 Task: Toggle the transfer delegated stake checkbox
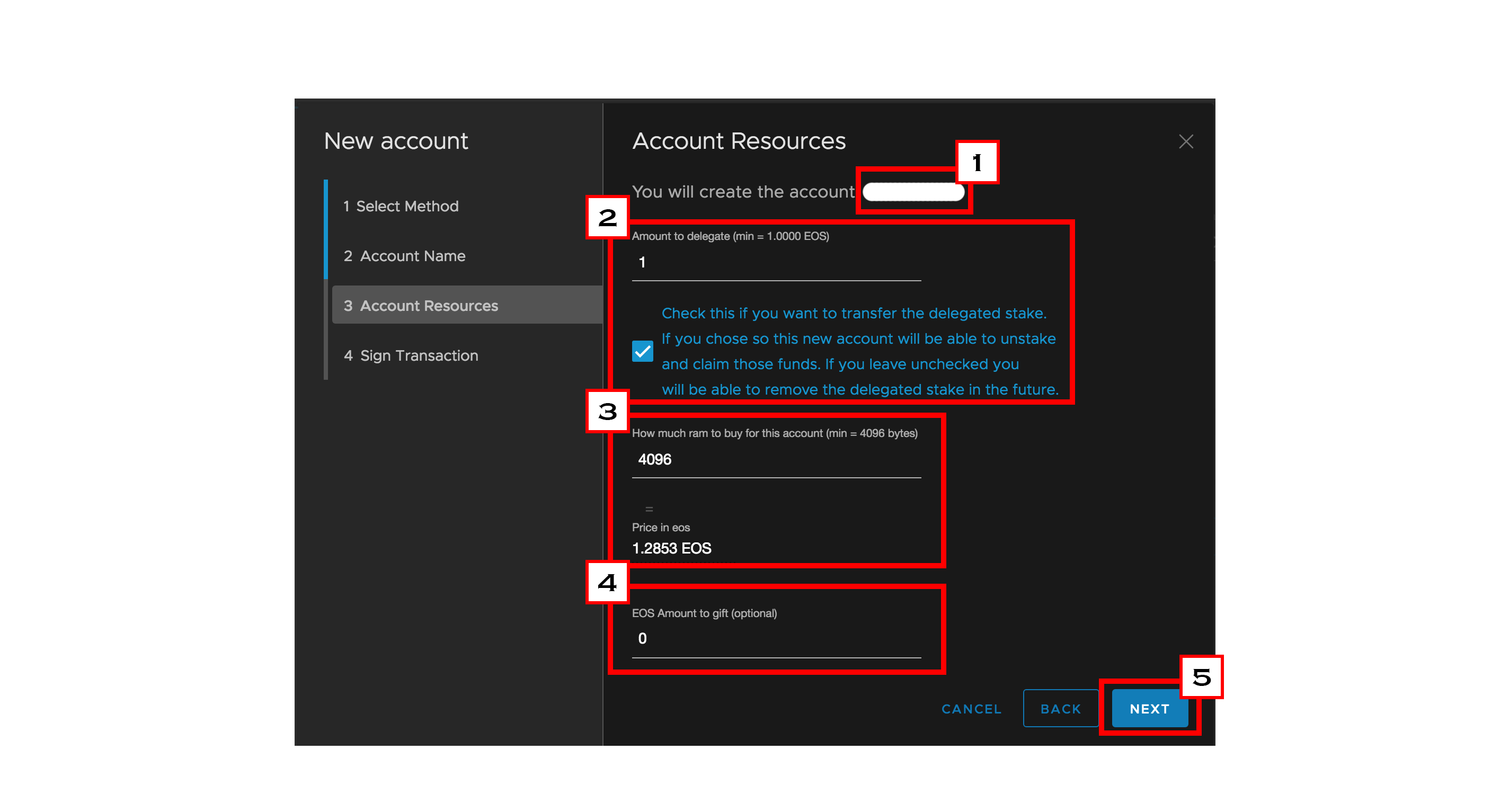(x=643, y=351)
